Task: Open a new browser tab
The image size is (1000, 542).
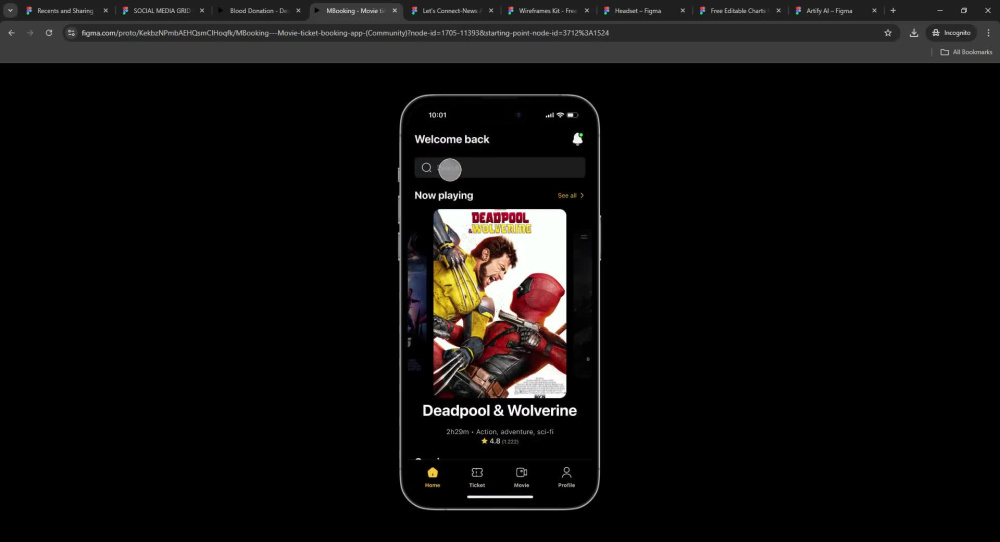Action: coord(893,11)
